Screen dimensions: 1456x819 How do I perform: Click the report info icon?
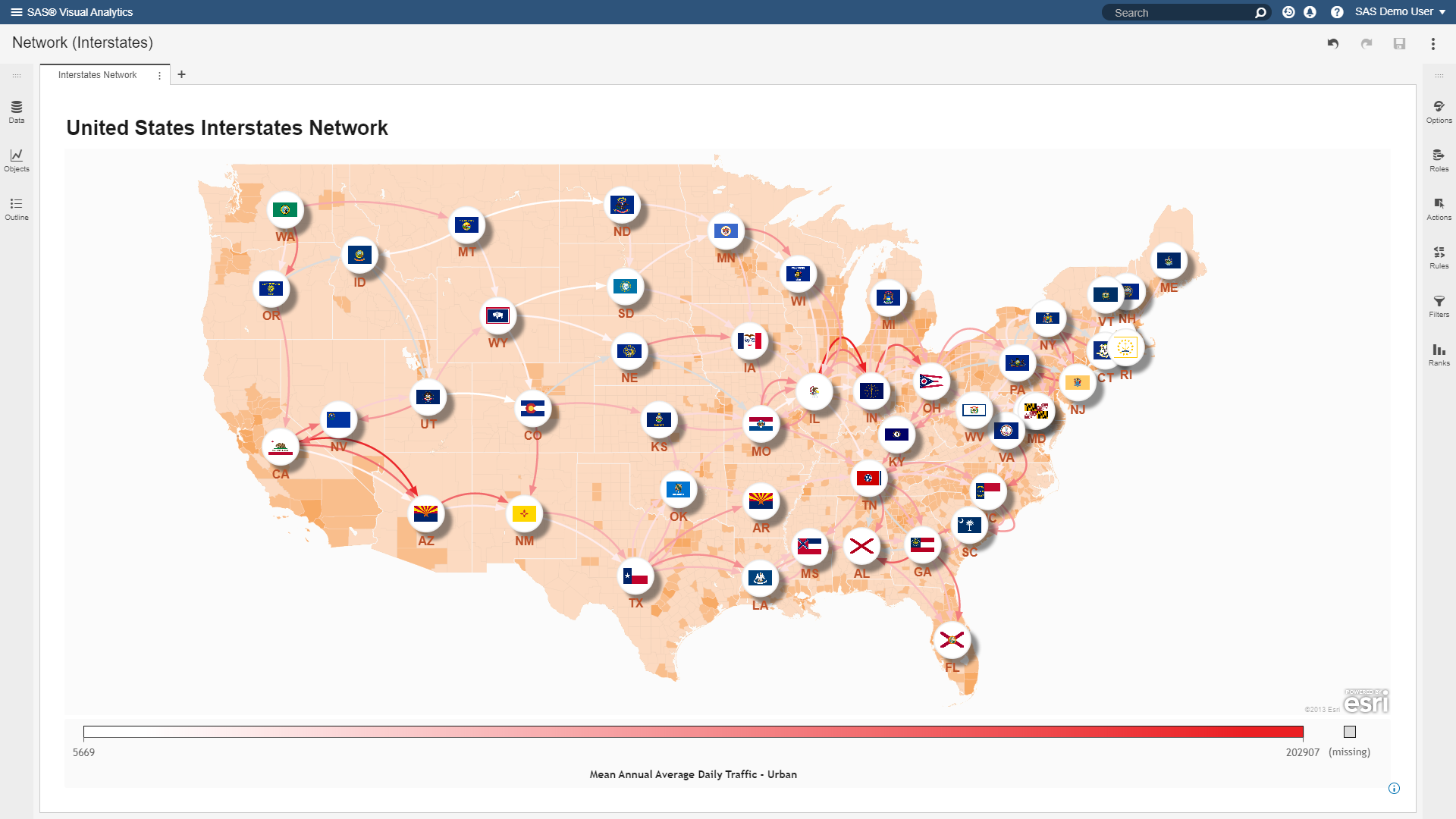[x=1394, y=789]
